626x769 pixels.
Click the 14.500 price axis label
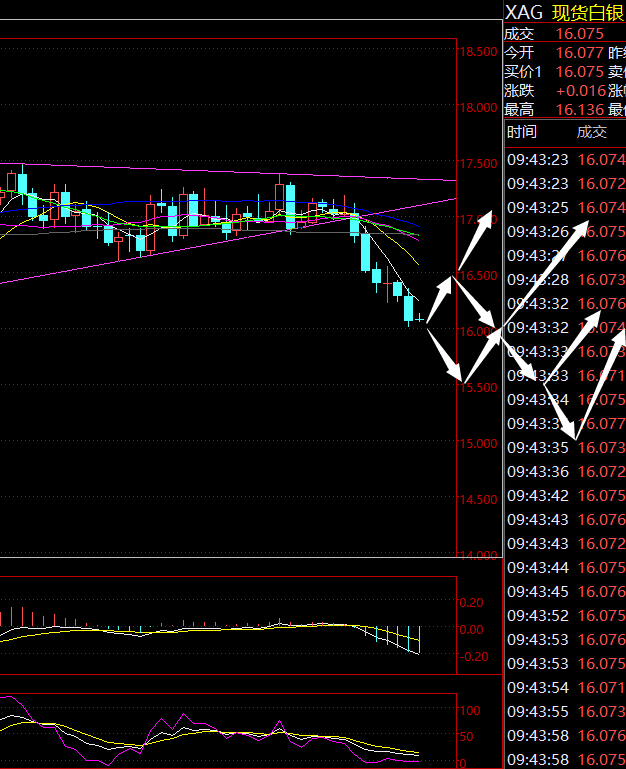tap(478, 500)
